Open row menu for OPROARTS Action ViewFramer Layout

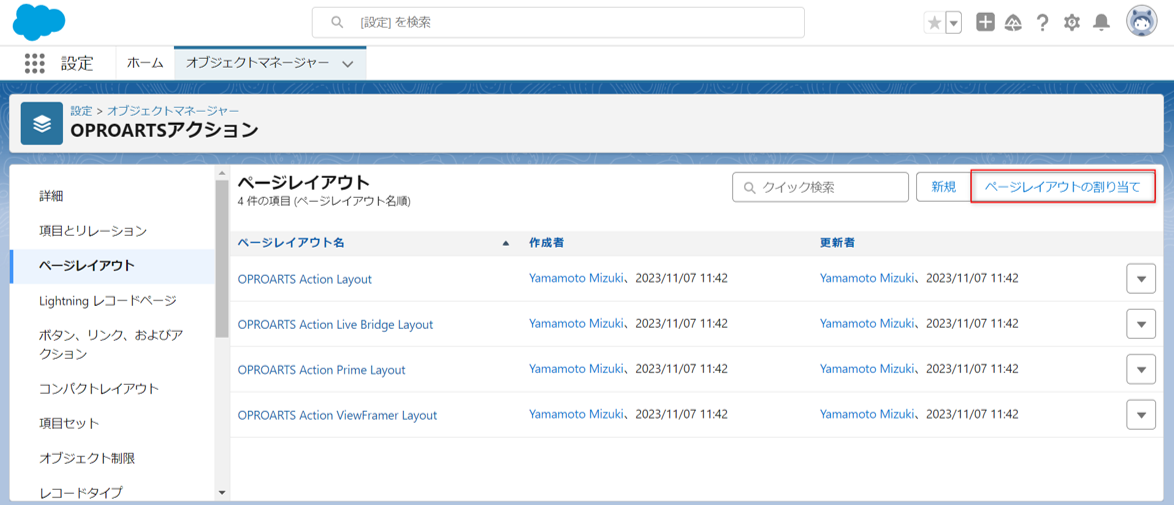tap(1140, 415)
